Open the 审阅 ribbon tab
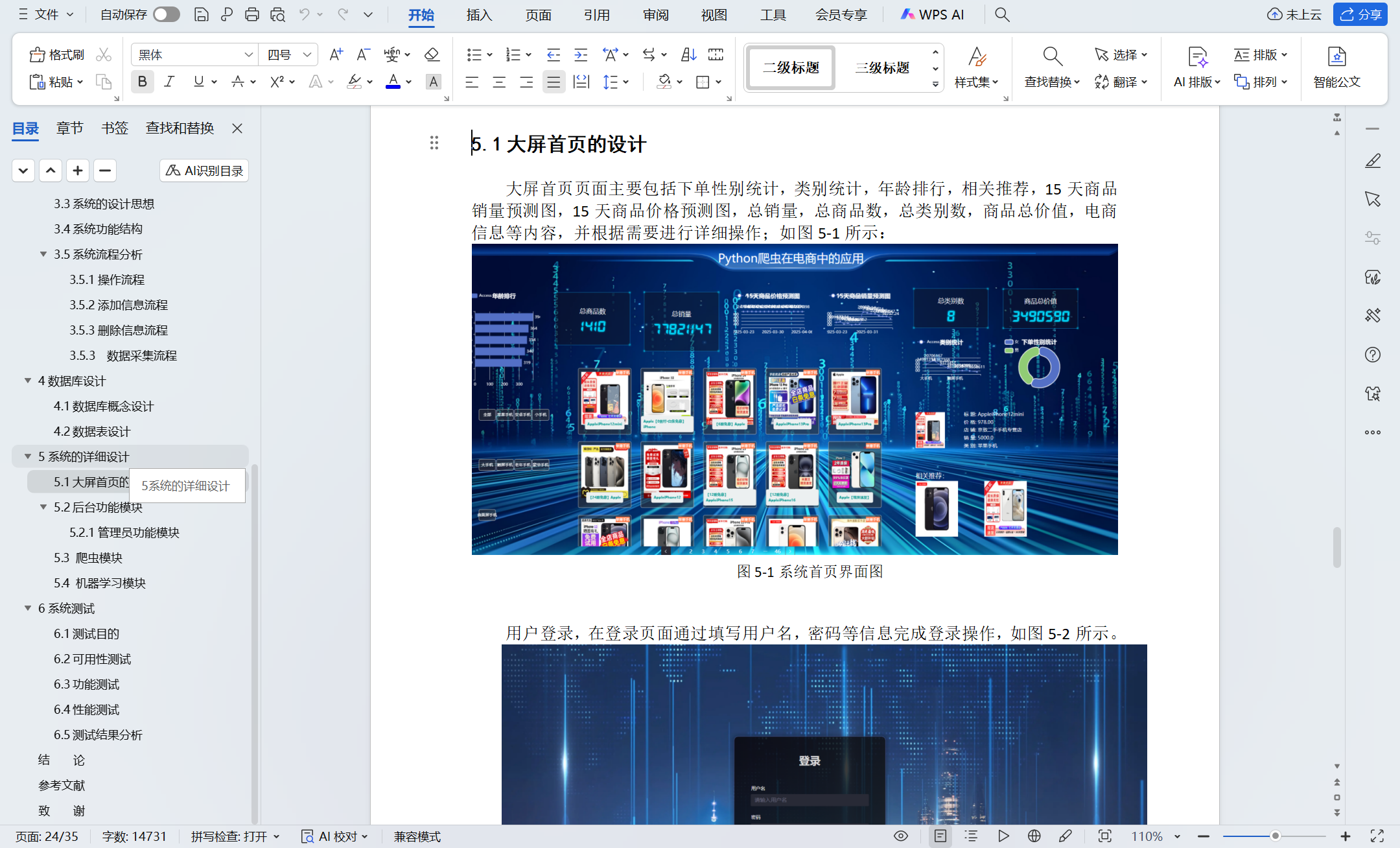 click(655, 14)
